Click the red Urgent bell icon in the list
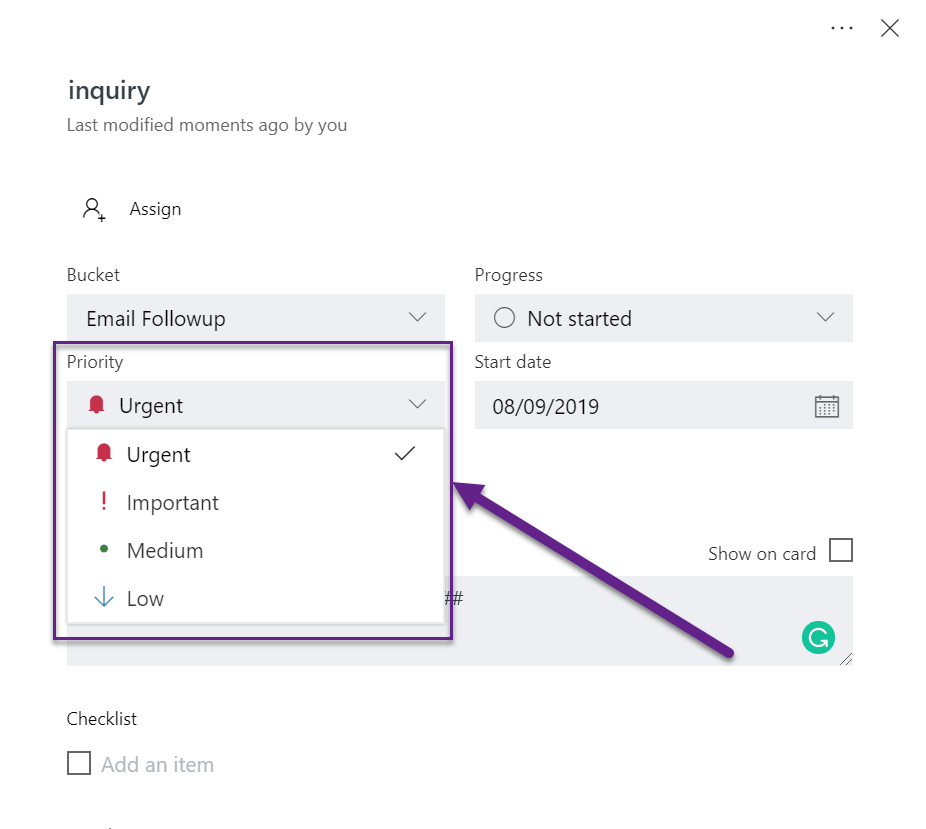926x829 pixels. 103,454
